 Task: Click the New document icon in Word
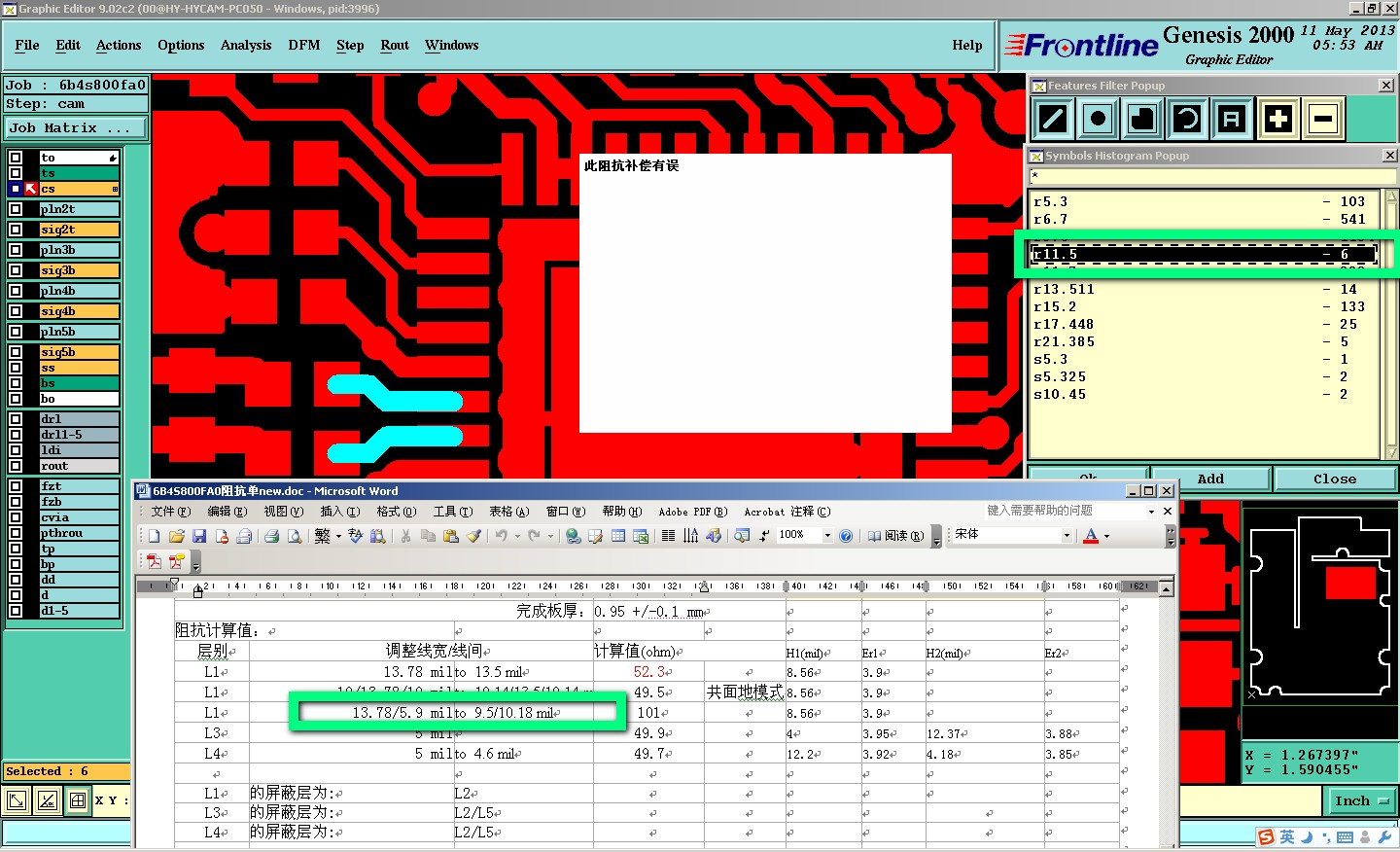(x=154, y=536)
